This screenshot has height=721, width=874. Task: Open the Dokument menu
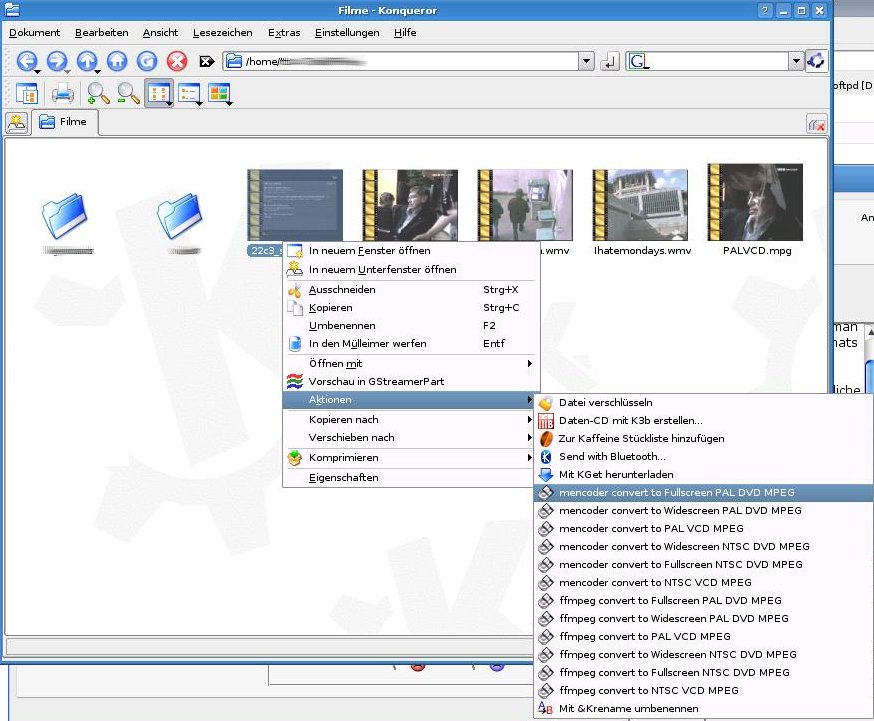tap(35, 33)
